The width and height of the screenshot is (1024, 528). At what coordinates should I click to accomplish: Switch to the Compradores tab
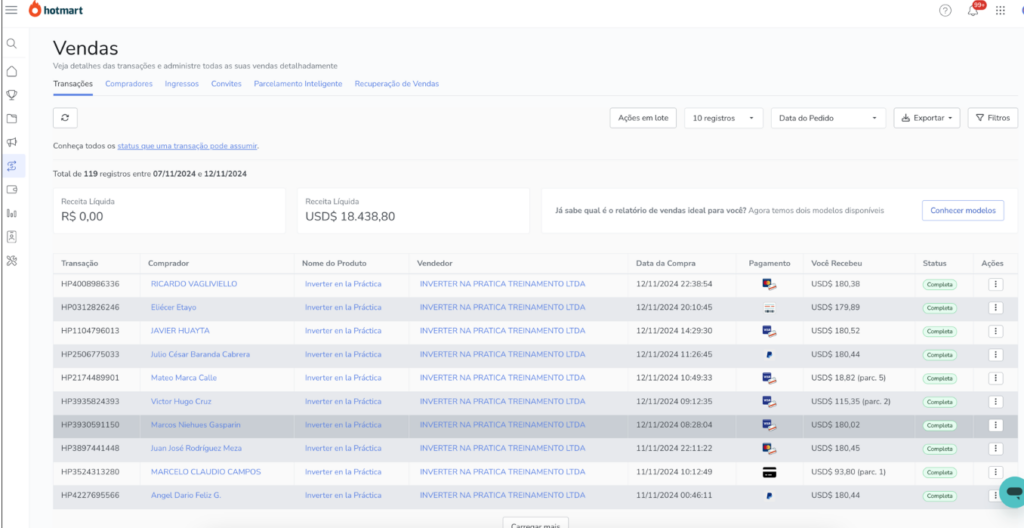pyautogui.click(x=129, y=84)
